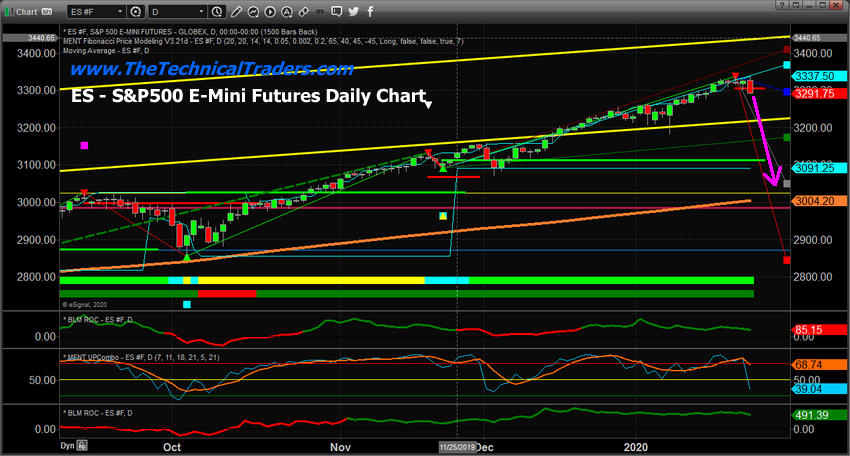The image size is (850, 456).
Task: Open the chart studies icon
Action: (x=253, y=11)
